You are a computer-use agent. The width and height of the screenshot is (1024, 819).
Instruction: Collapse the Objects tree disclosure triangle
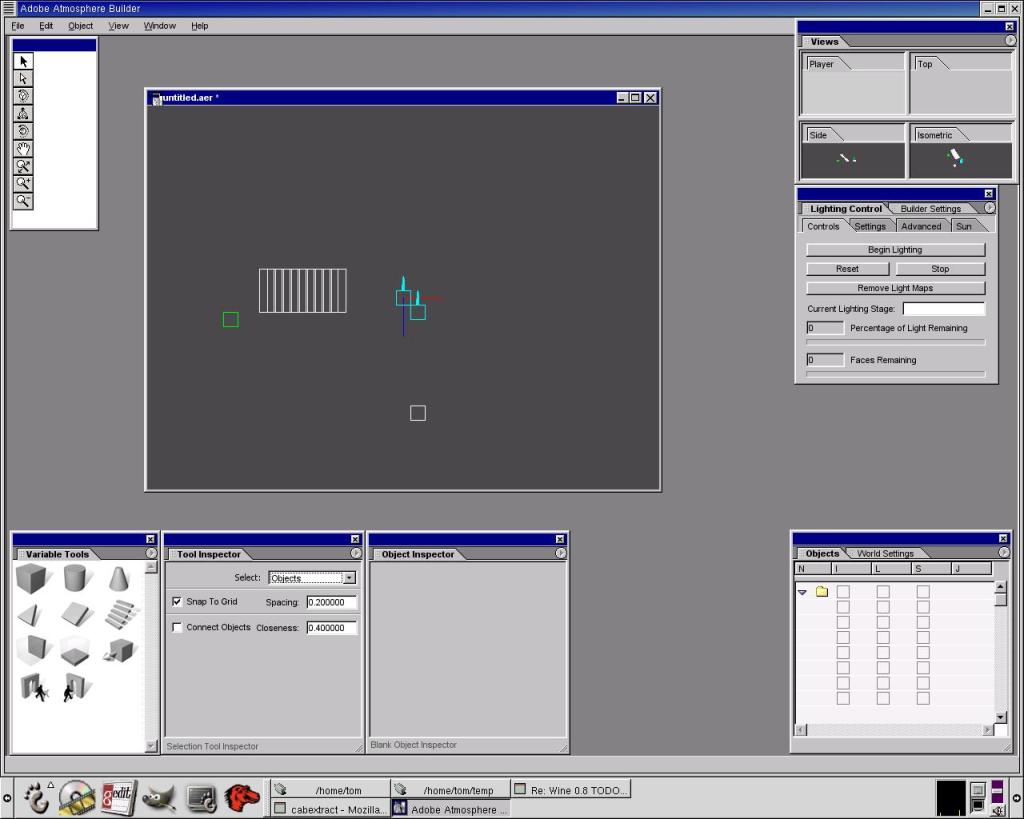802,592
